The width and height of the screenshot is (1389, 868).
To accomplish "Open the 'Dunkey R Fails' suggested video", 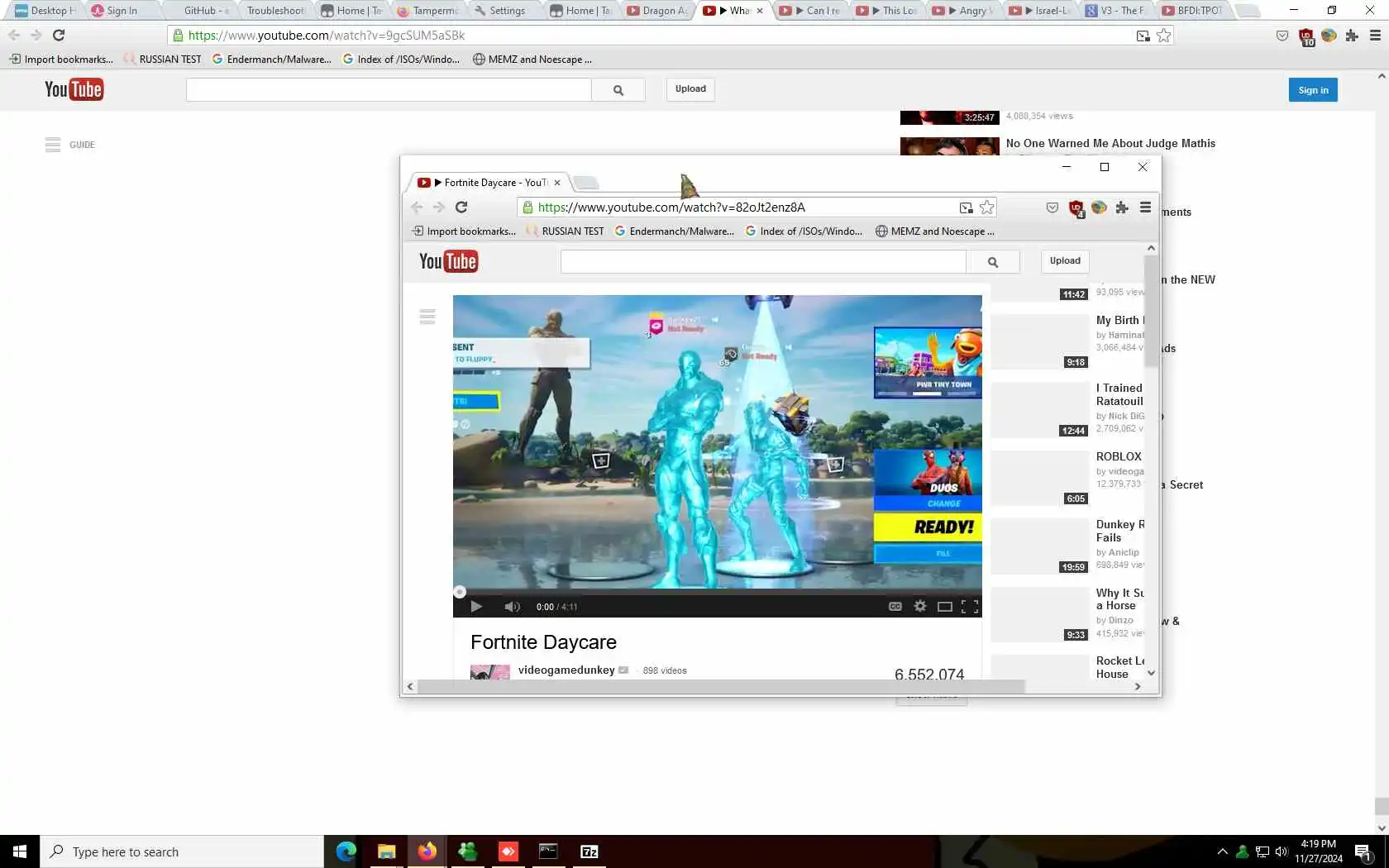I will [x=1120, y=531].
